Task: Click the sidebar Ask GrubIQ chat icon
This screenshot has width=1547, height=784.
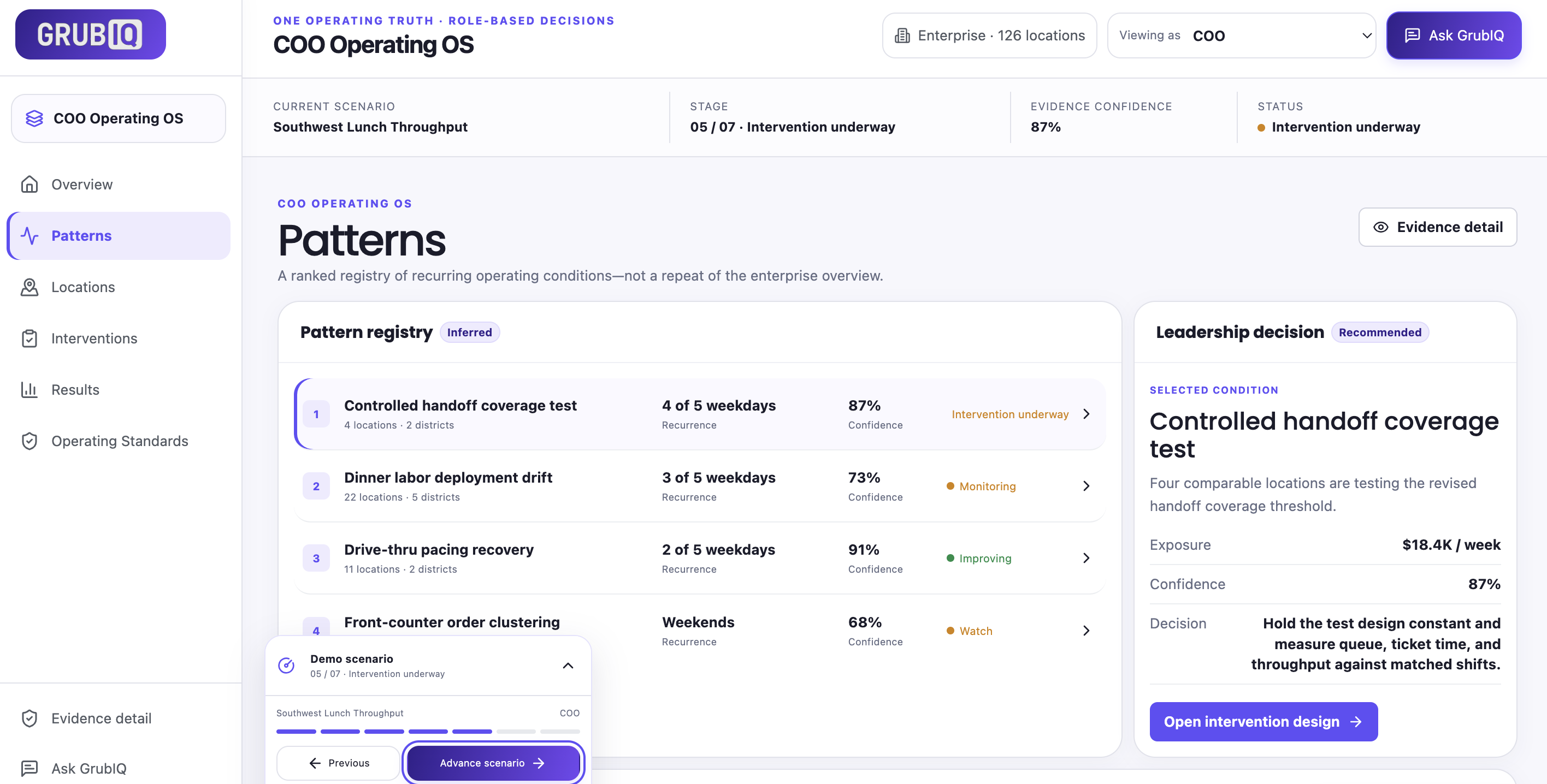Action: (29, 768)
